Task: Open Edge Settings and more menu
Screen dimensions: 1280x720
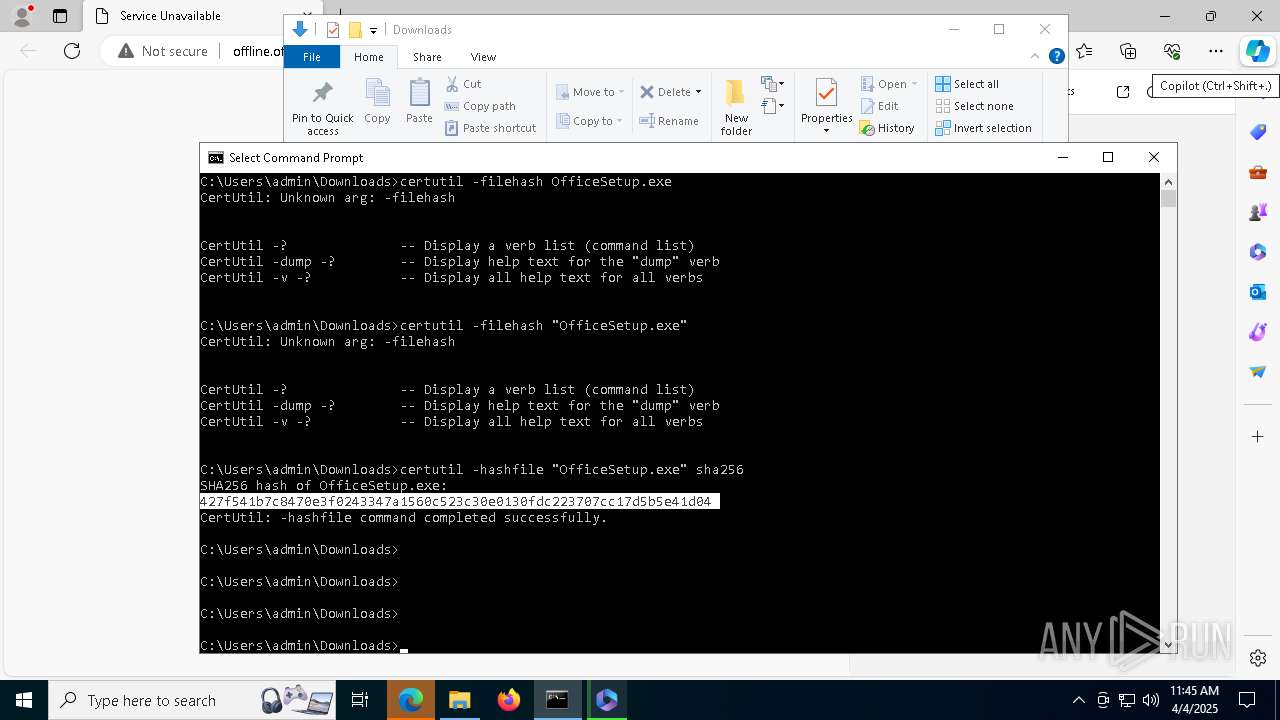Action: [1216, 51]
